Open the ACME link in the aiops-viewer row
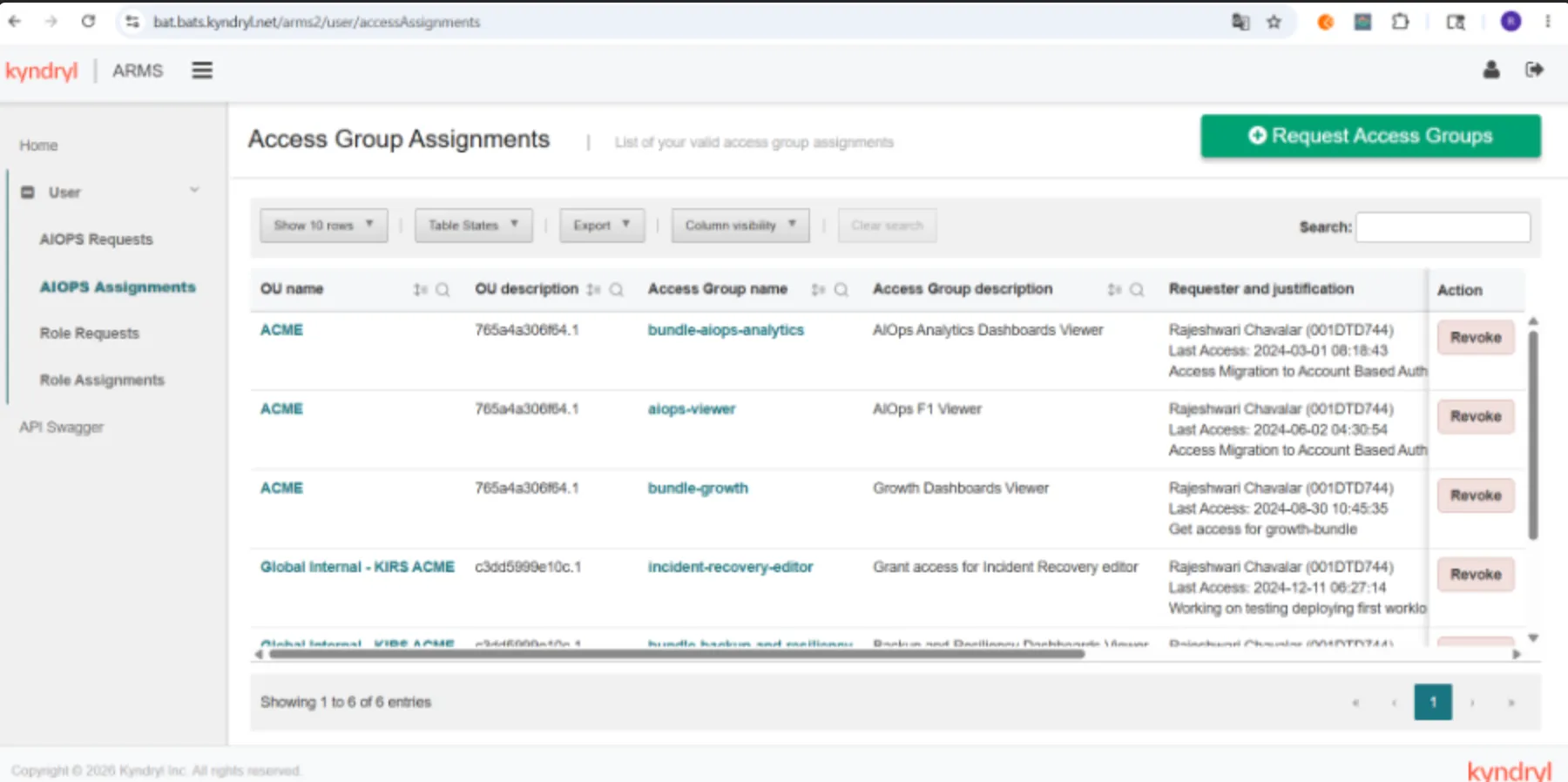The image size is (1568, 782). 281,409
